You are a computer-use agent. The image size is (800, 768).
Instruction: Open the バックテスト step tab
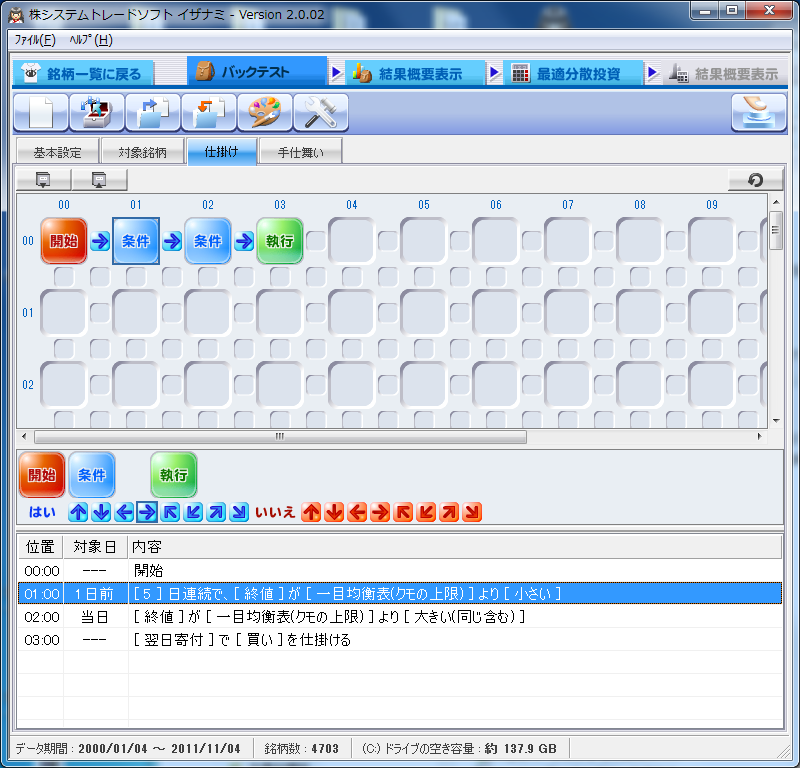coord(257,71)
